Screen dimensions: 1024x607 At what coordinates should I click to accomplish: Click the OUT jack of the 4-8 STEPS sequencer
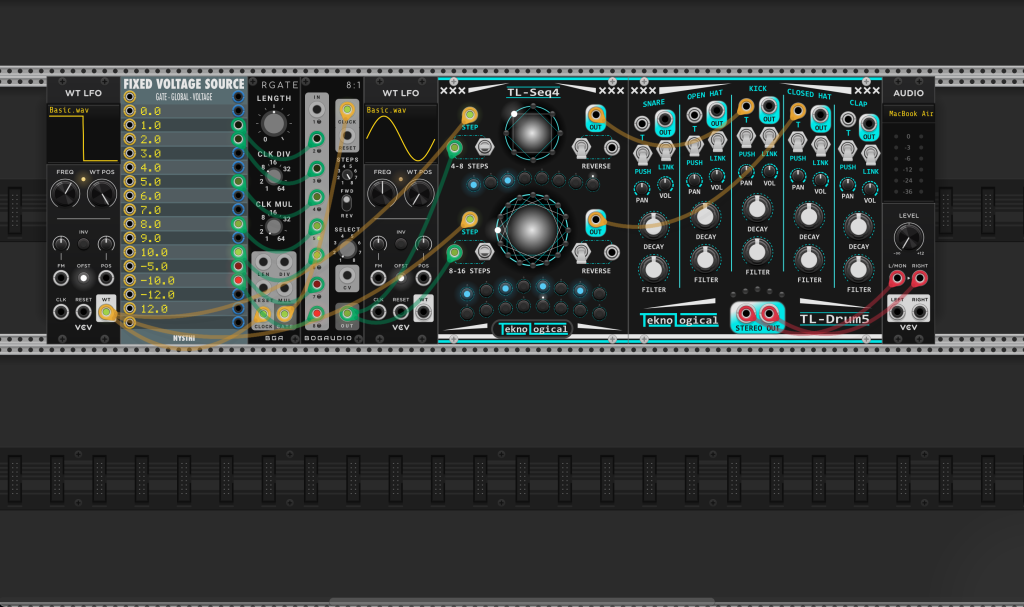pyautogui.click(x=596, y=115)
